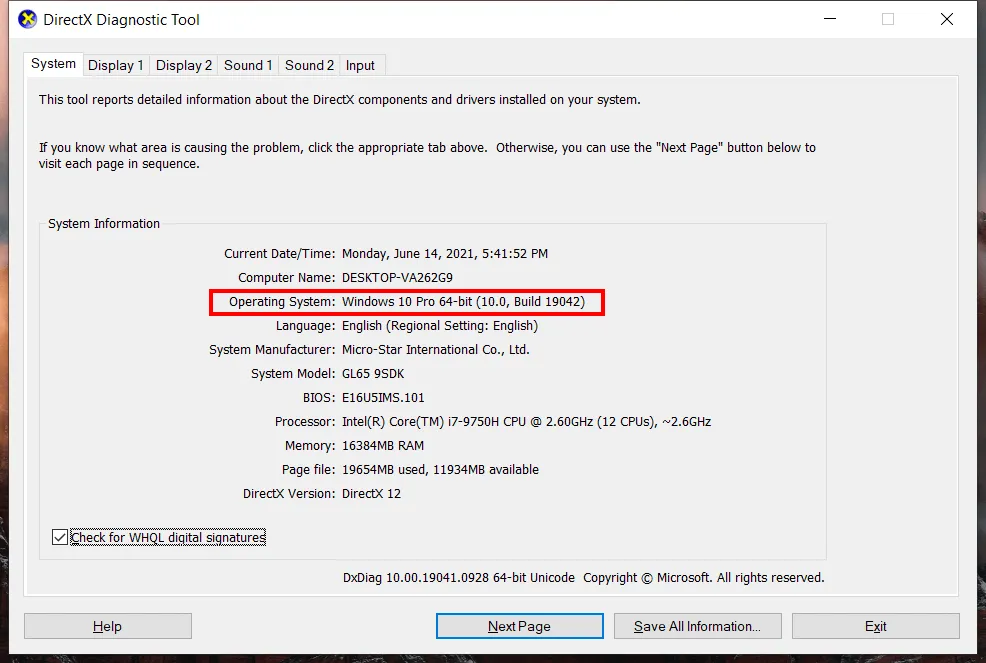Click the Help button
This screenshot has width=986, height=663.
coord(107,626)
